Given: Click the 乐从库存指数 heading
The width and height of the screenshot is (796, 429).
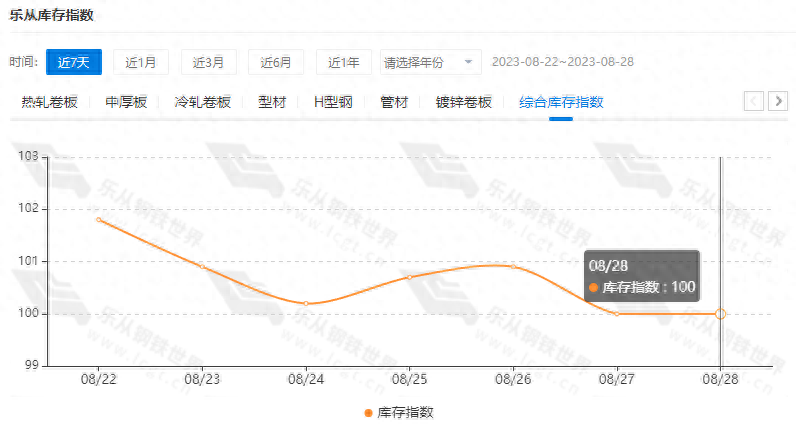Looking at the screenshot, I should [x=51, y=15].
